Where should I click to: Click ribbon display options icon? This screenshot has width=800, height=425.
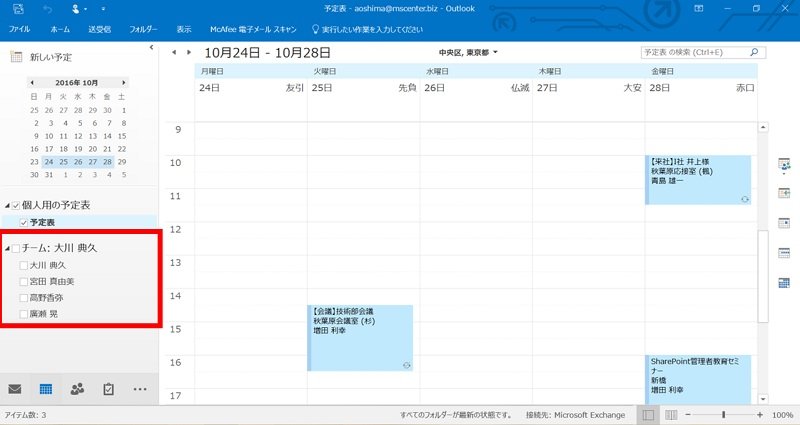point(698,9)
